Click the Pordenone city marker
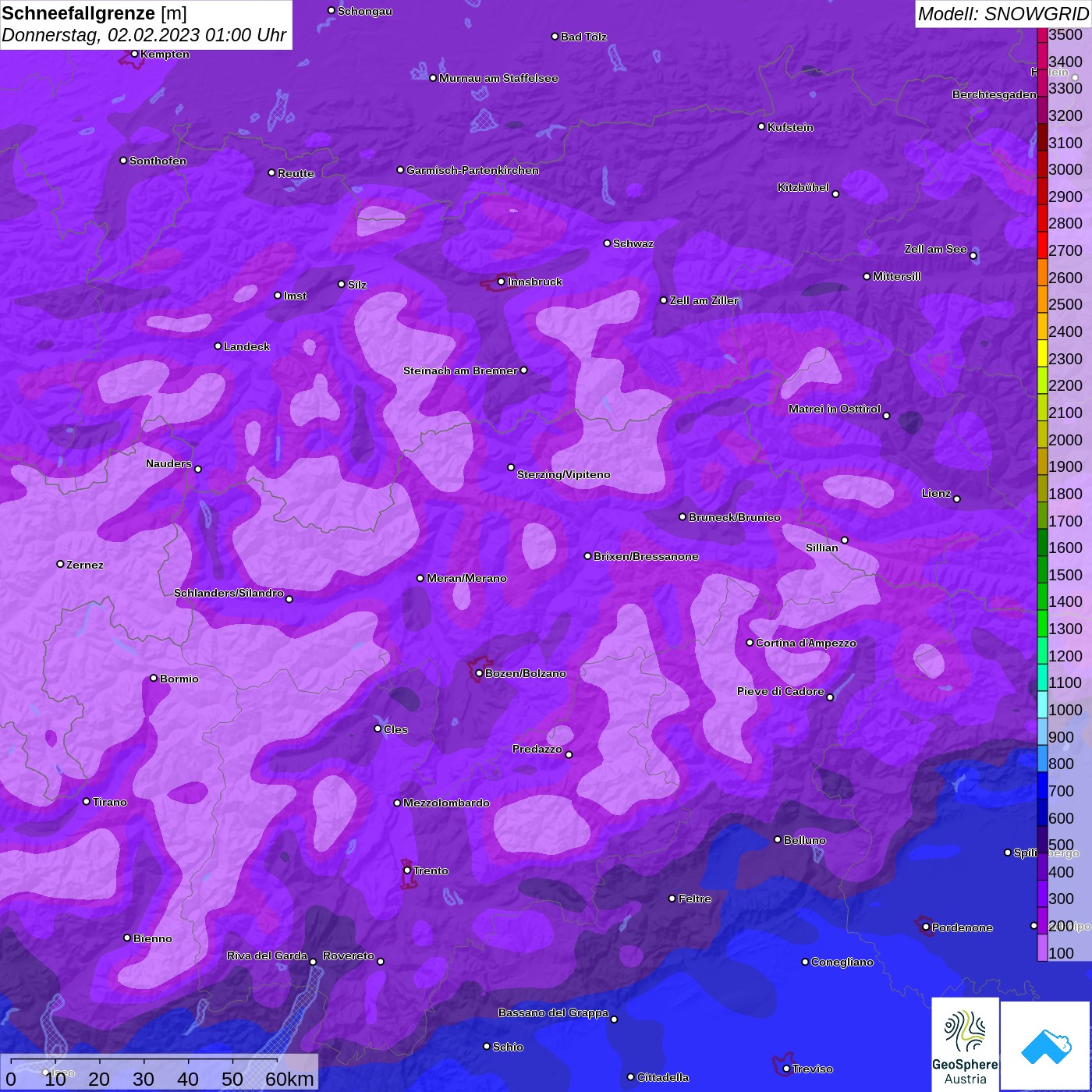The width and height of the screenshot is (1092, 1092). [x=926, y=927]
